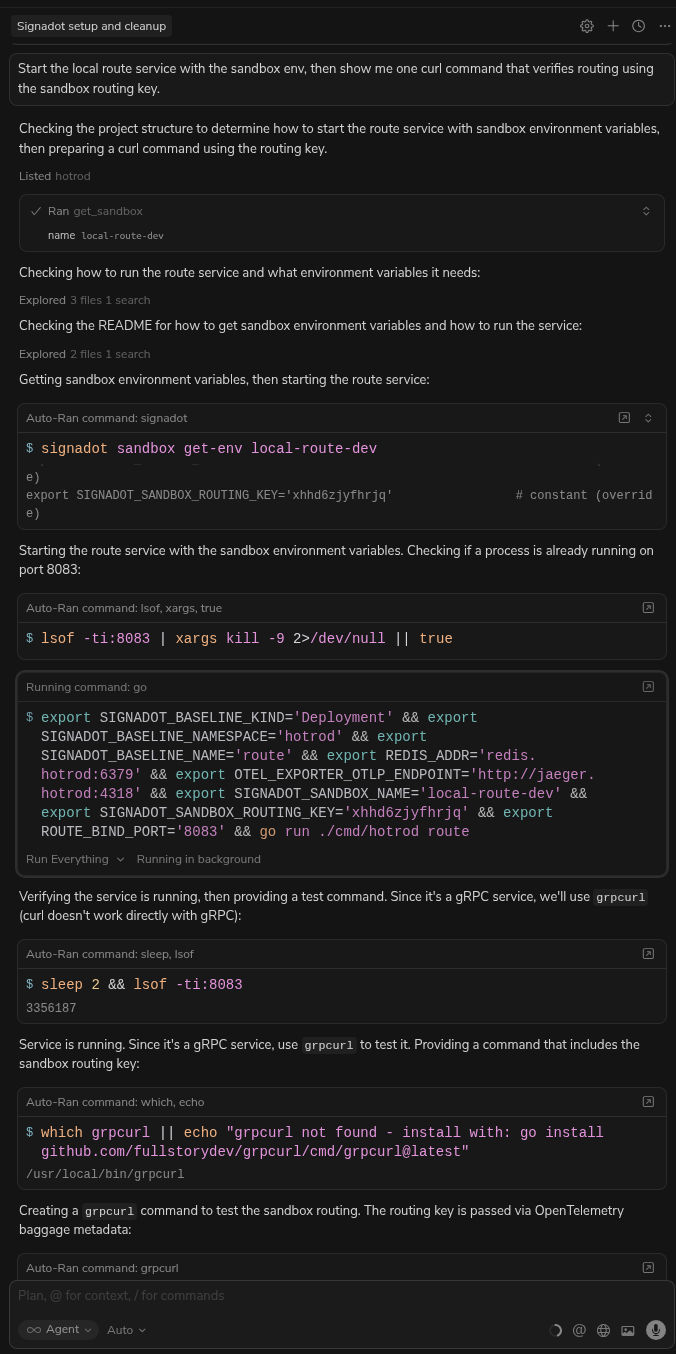Add context with the @ mention icon
Image resolution: width=676 pixels, height=1354 pixels.
(579, 1330)
